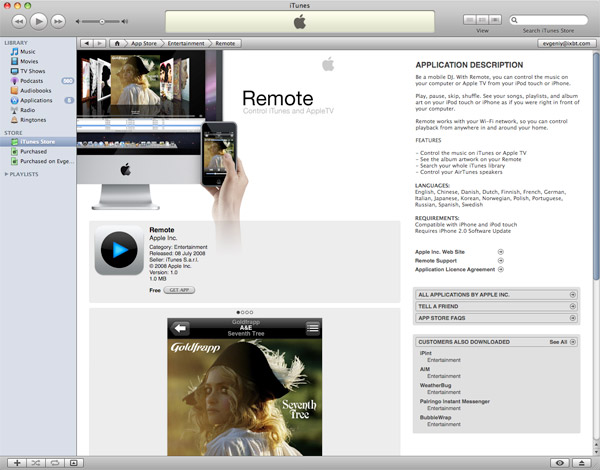This screenshot has height=470, width=600.
Task: Click the Remote app play icon
Action: pos(119,250)
